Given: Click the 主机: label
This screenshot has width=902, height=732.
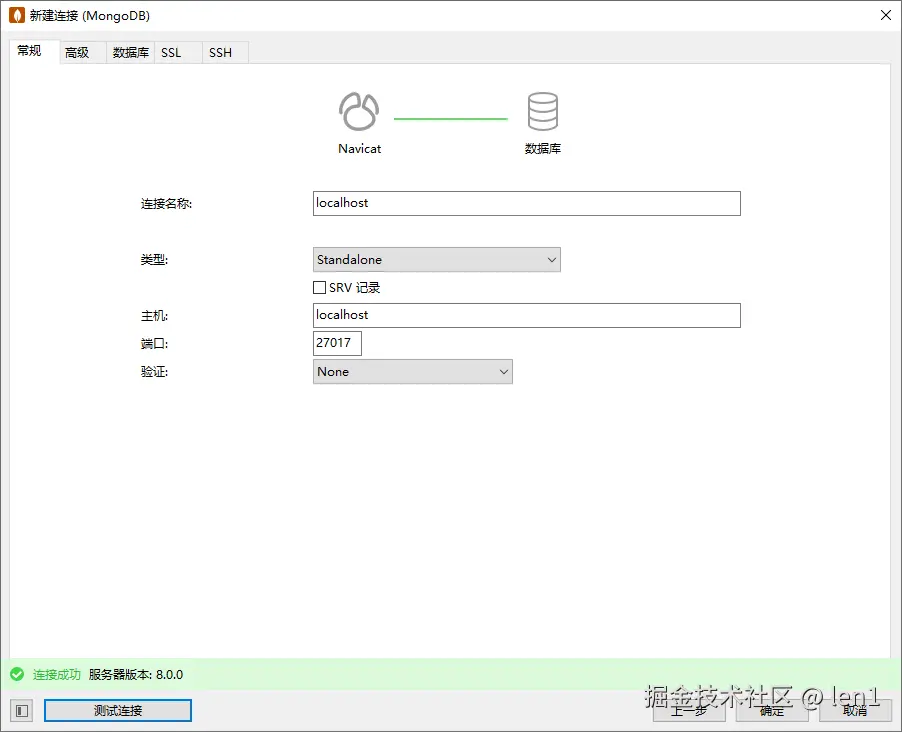Looking at the screenshot, I should point(154,316).
